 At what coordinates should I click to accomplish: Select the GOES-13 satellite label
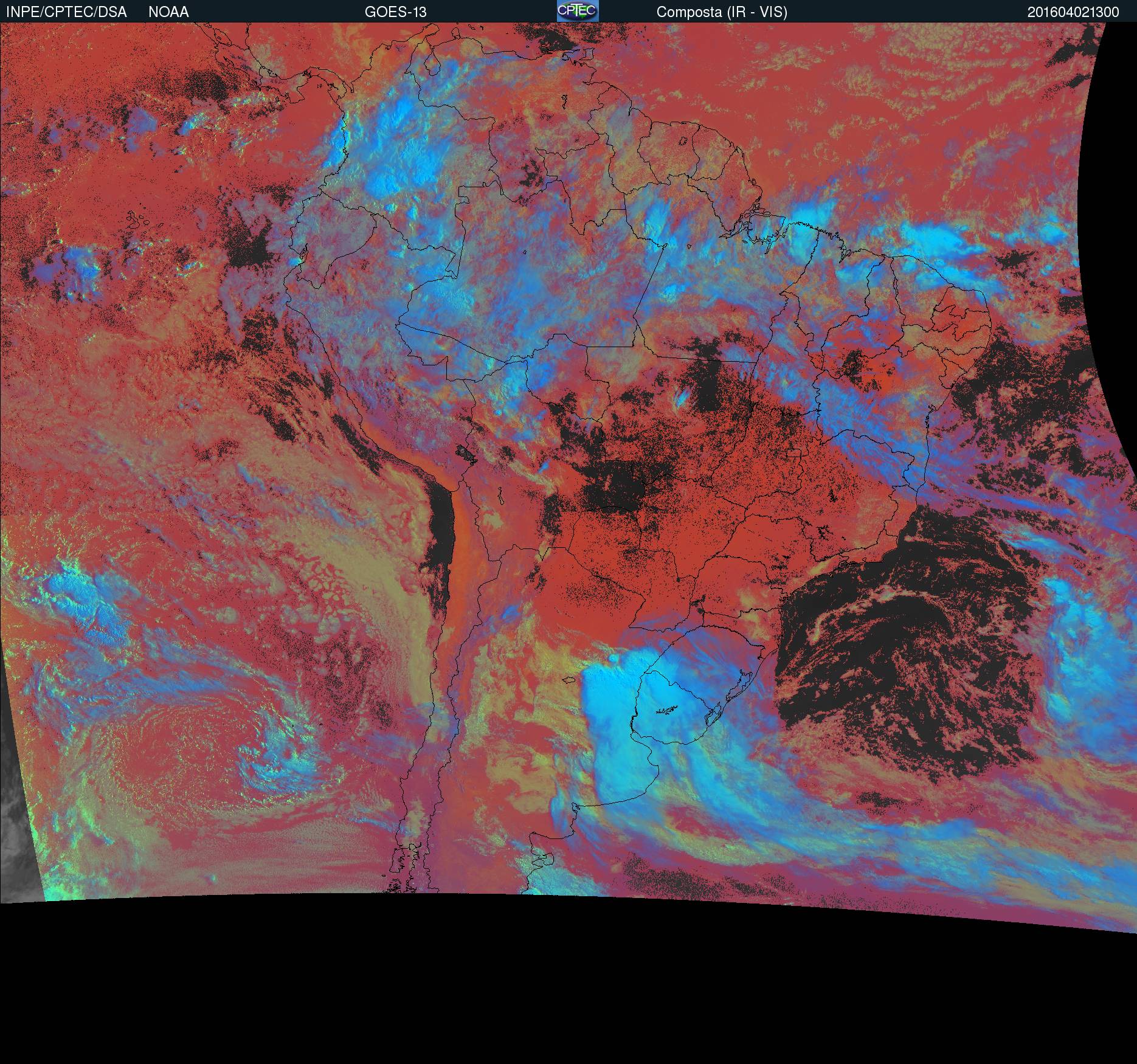click(395, 12)
